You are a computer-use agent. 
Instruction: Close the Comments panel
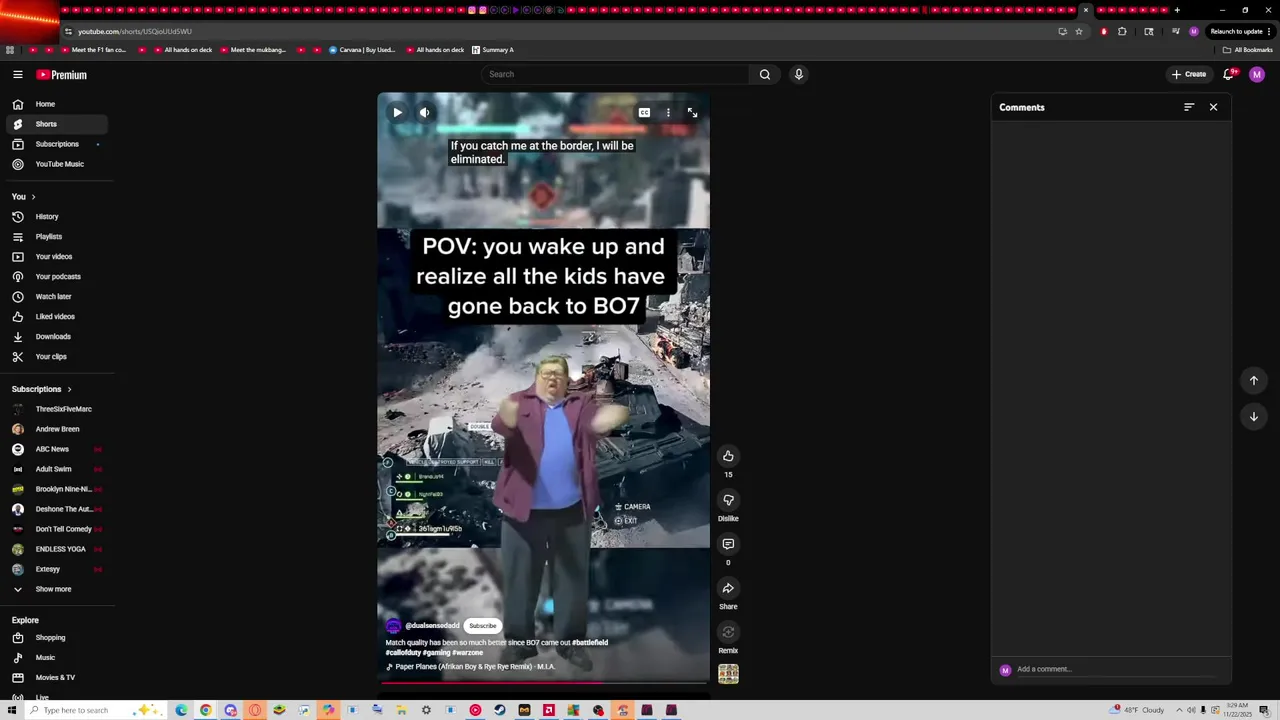(1213, 107)
